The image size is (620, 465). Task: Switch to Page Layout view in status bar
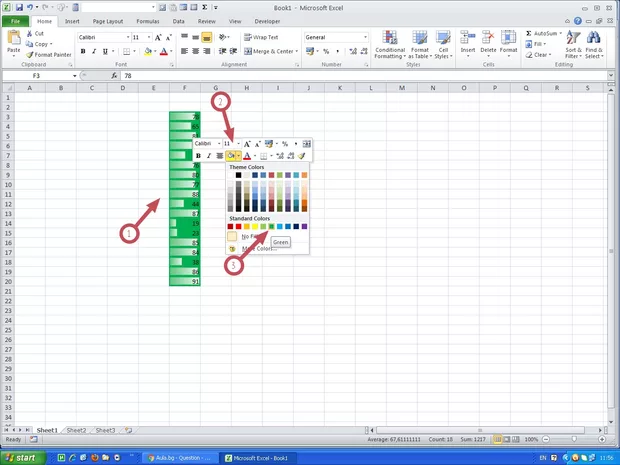coord(507,439)
